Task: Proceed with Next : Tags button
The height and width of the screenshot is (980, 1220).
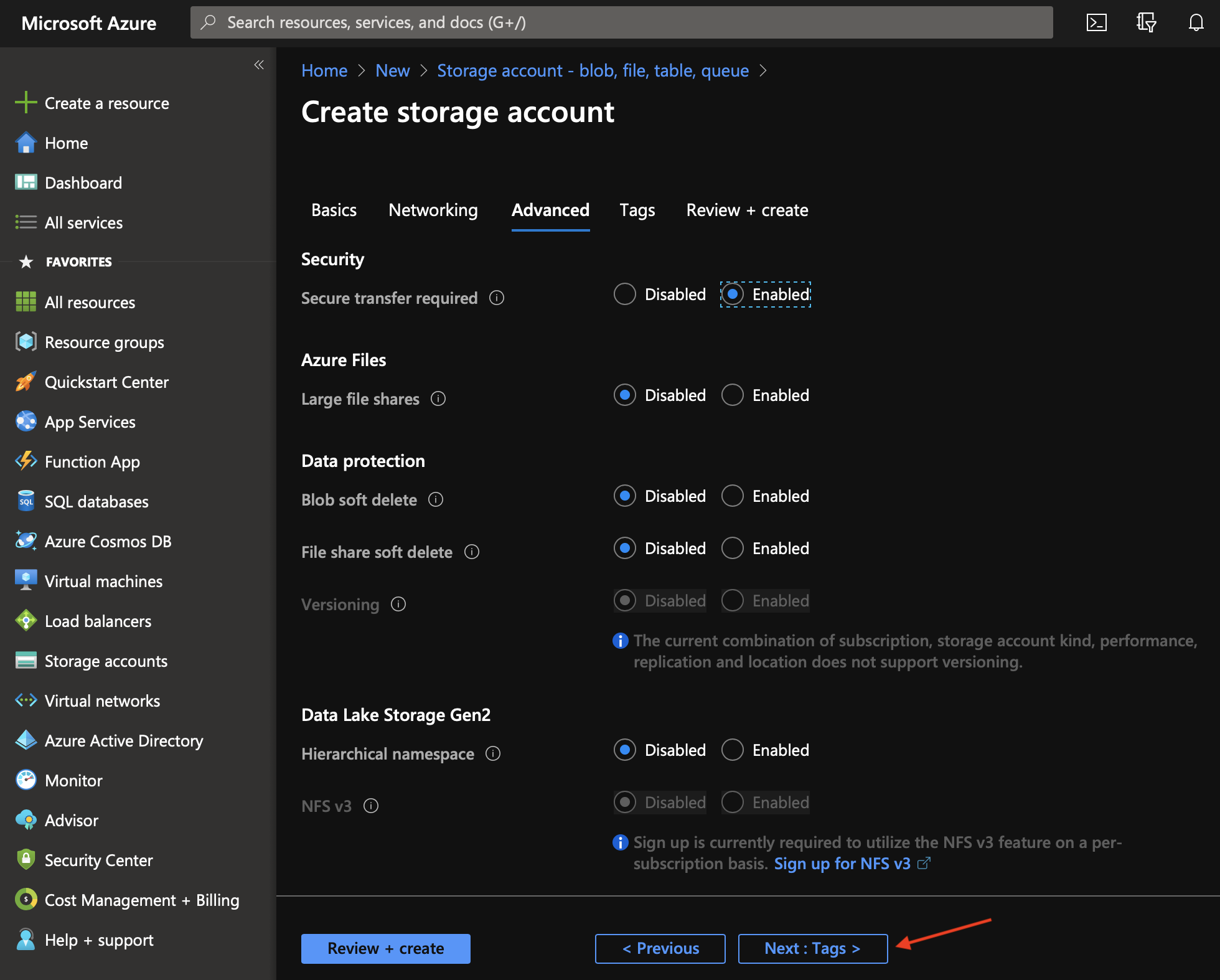Action: tap(813, 948)
